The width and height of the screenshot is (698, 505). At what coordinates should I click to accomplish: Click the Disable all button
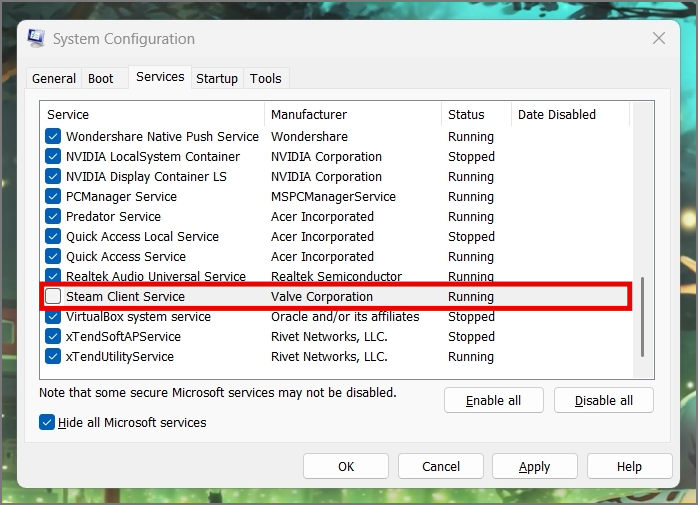click(x=604, y=400)
